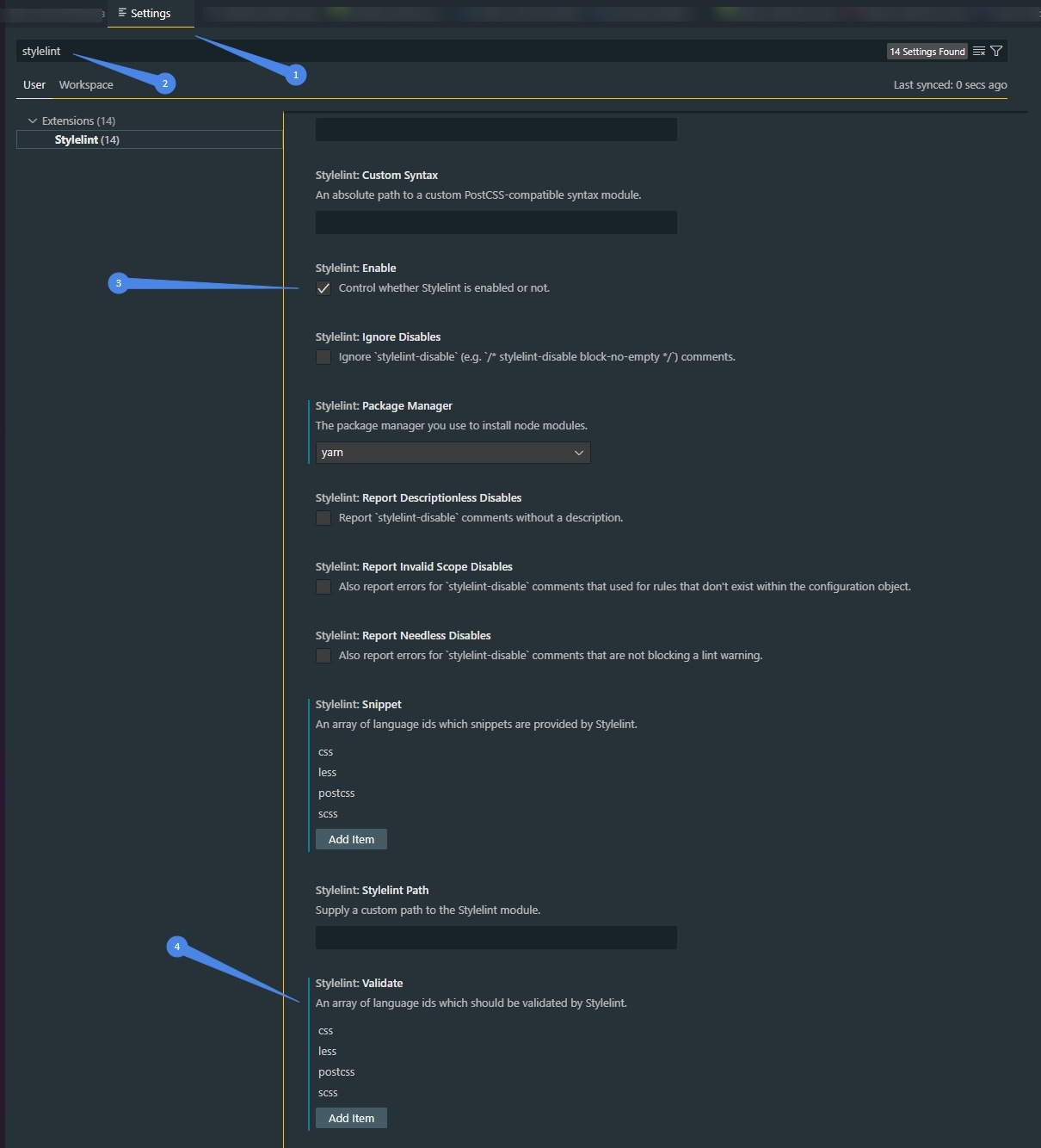Toggle the Stylelint Enable checkbox

323,288
